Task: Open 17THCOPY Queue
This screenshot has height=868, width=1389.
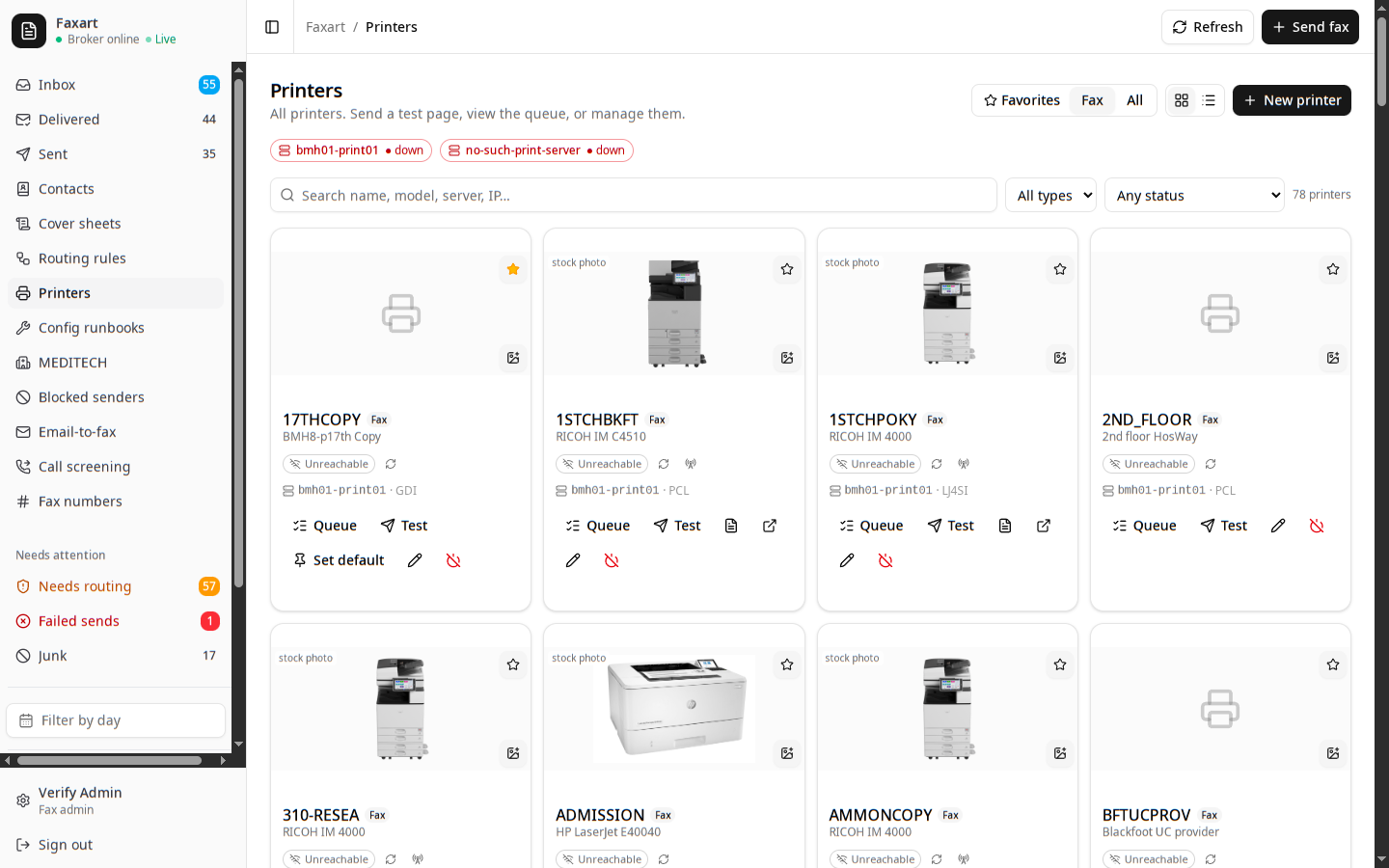Action: click(x=325, y=526)
